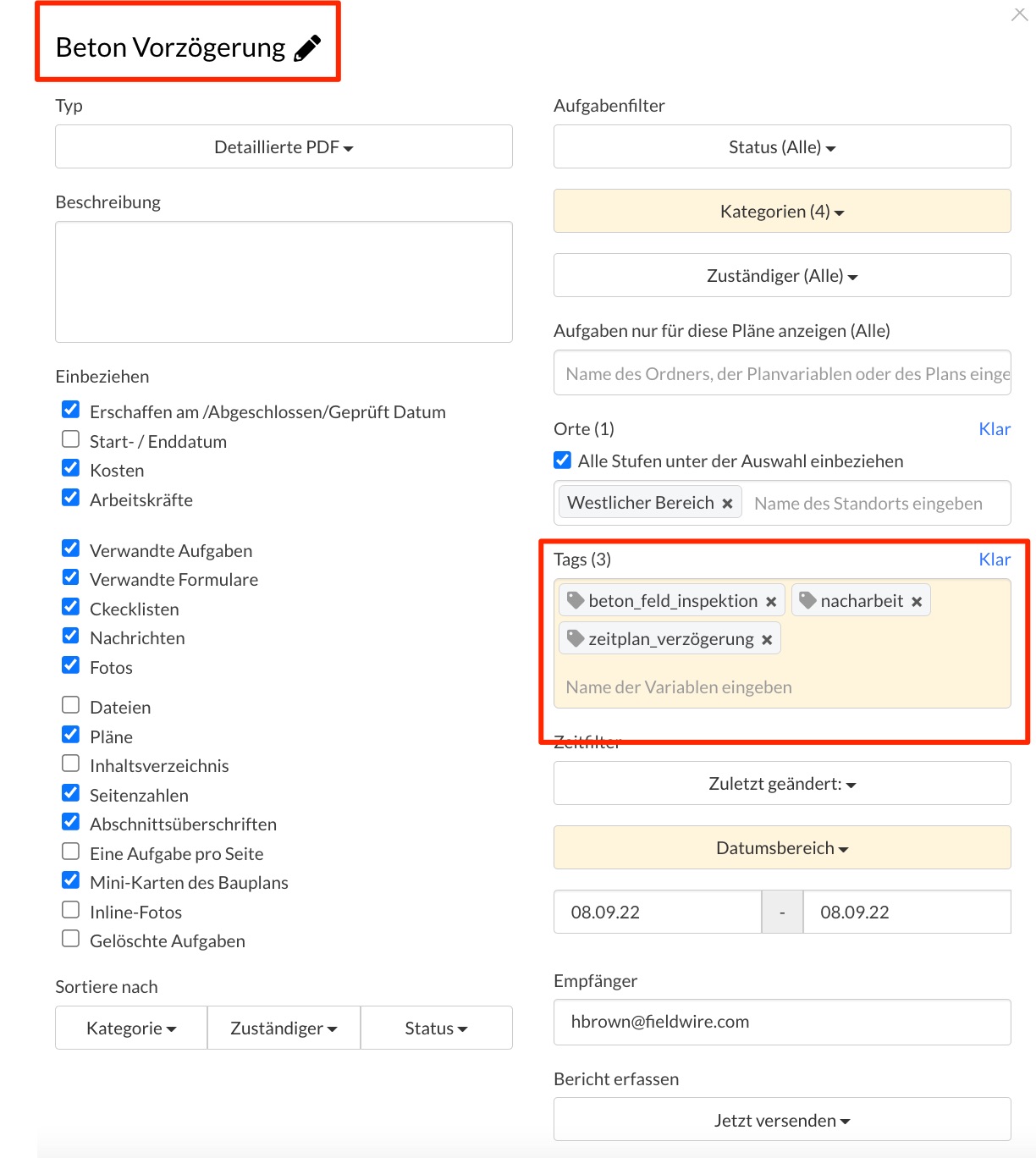Click the Beschreibung text area
Image resolution: width=1036 pixels, height=1158 pixels.
pyautogui.click(x=284, y=282)
